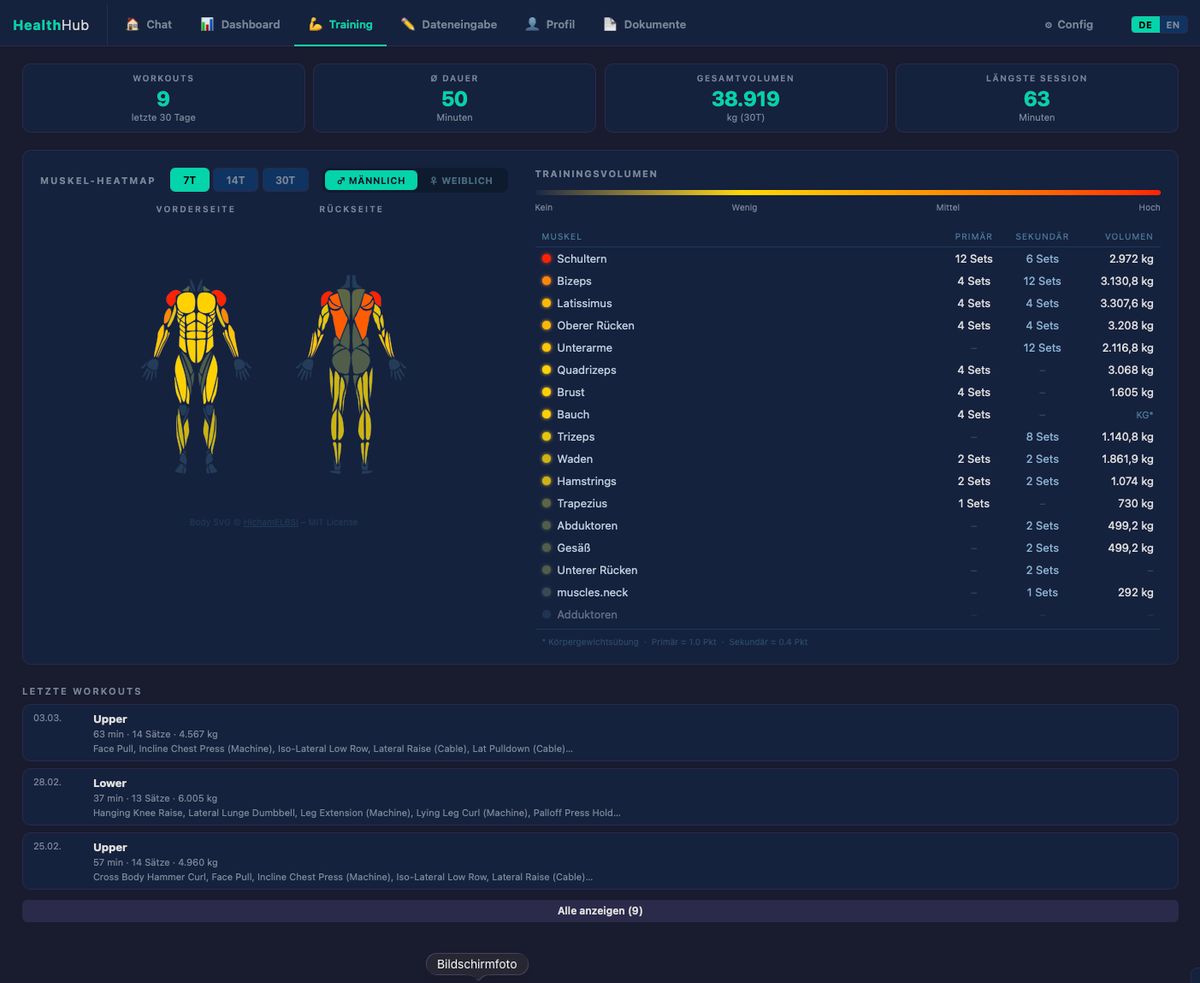Click the Alle anzeigen (9) button
This screenshot has width=1200, height=983.
(600, 911)
